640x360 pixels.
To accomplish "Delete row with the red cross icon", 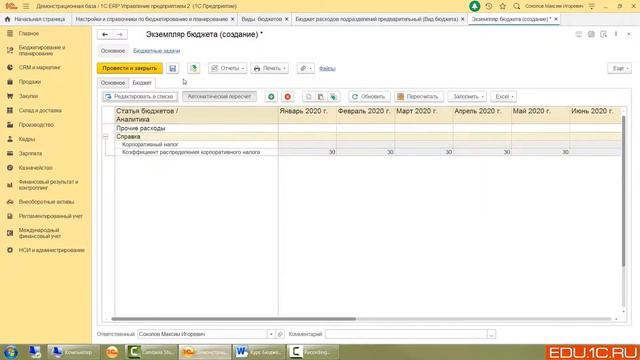I will (x=288, y=97).
